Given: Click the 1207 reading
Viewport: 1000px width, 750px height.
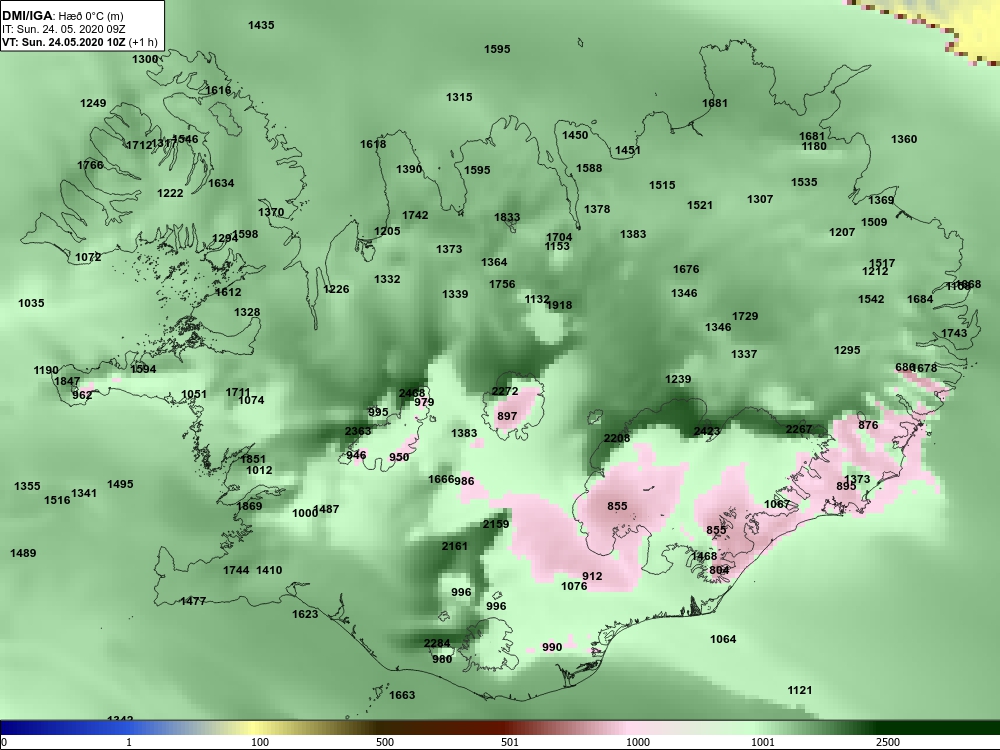Looking at the screenshot, I should [x=842, y=232].
